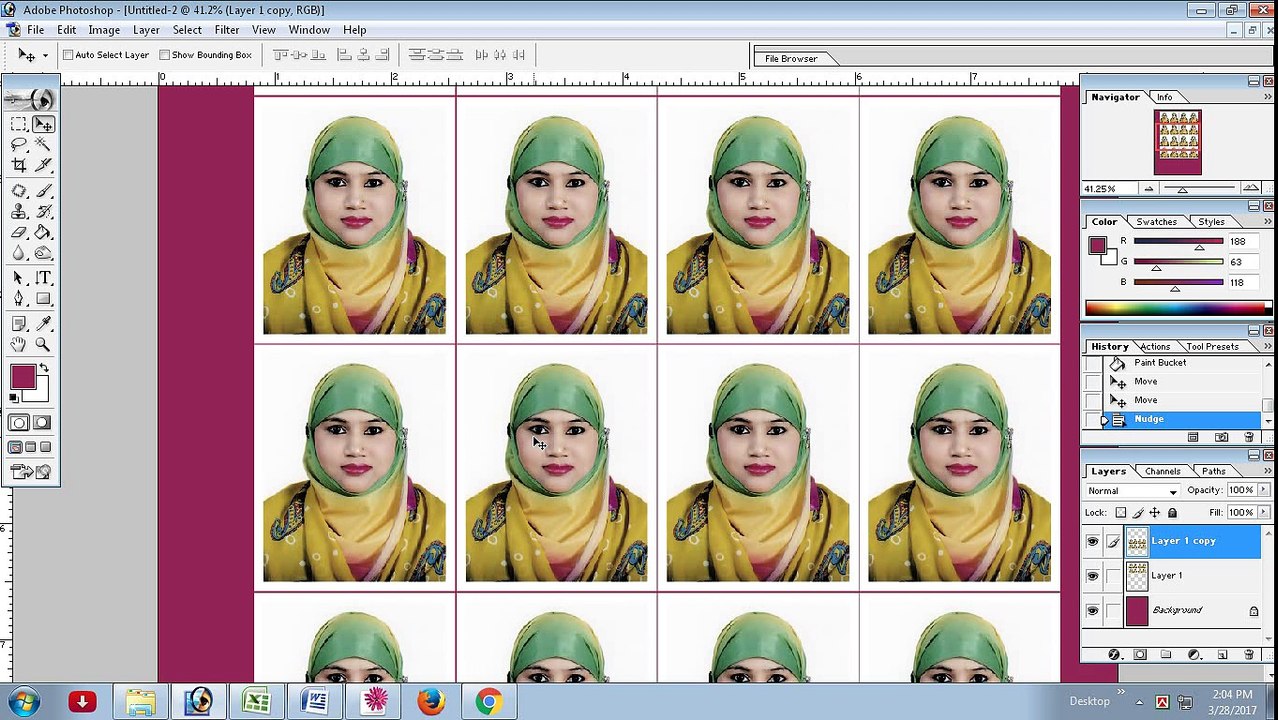The image size is (1278, 720).
Task: Select the Type tool
Action: [43, 278]
